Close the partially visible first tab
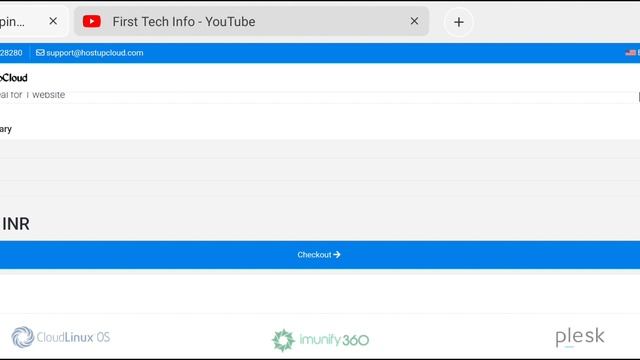Viewport: 640px width, 360px height. tap(53, 21)
